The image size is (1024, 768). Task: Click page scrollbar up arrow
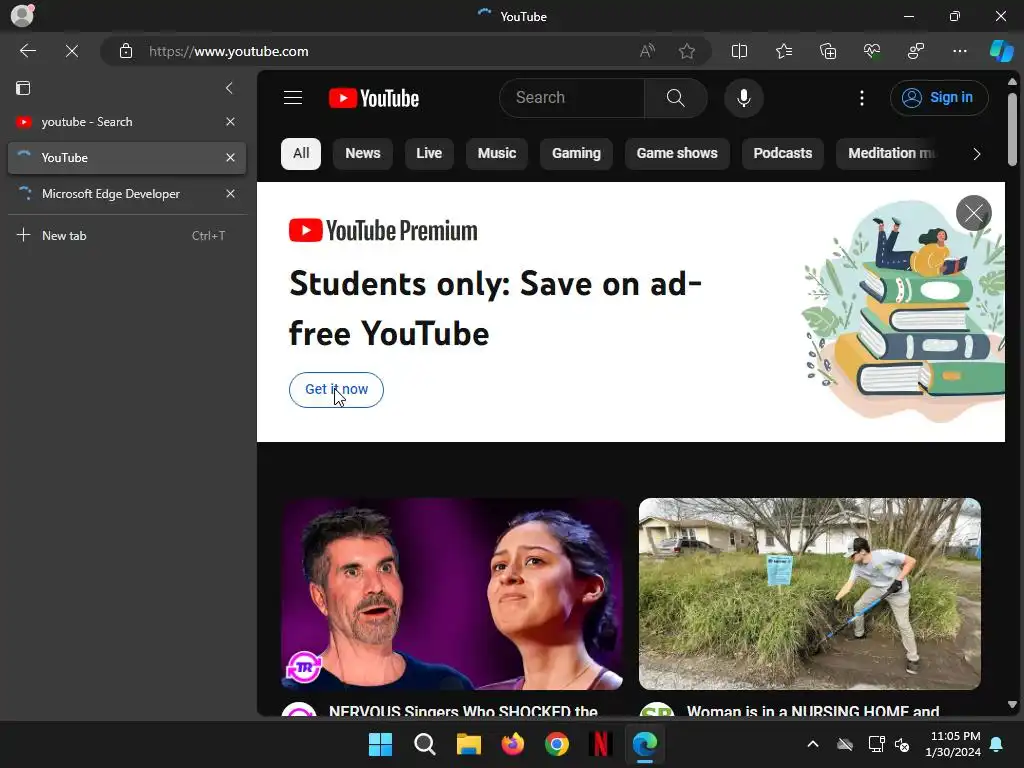1012,82
